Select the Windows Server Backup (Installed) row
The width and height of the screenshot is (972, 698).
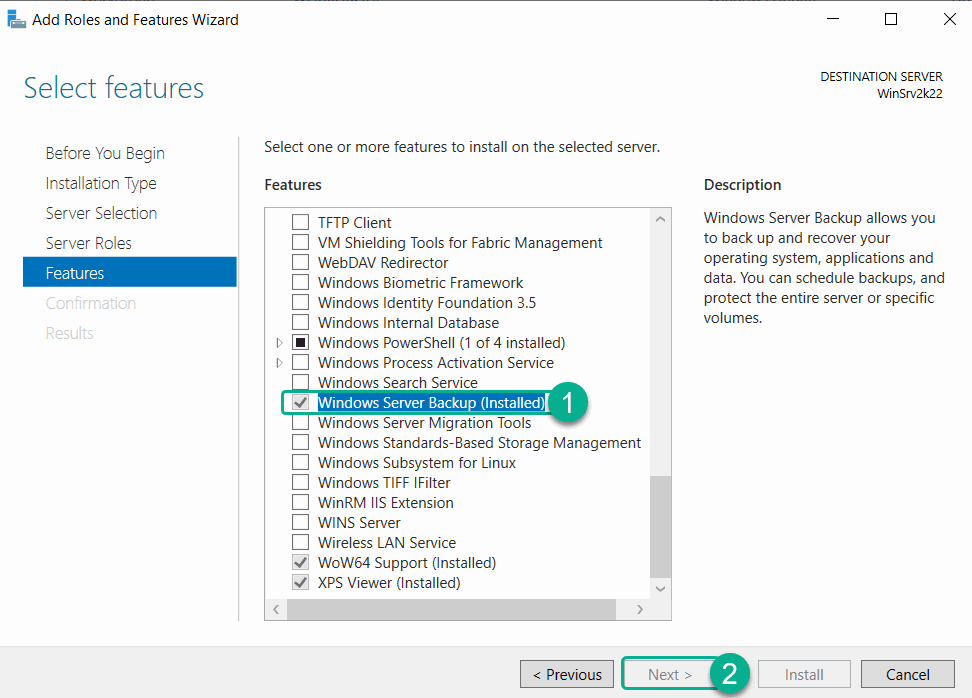click(431, 402)
